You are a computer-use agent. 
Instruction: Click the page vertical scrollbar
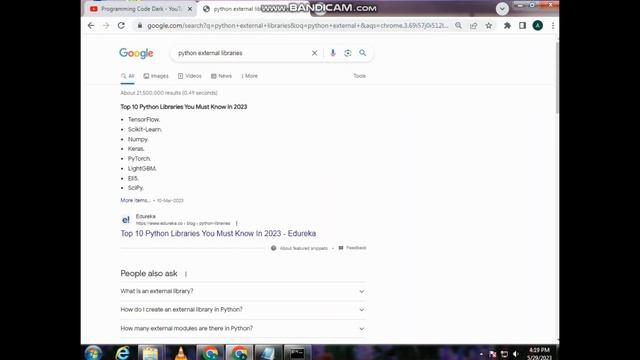(557, 78)
